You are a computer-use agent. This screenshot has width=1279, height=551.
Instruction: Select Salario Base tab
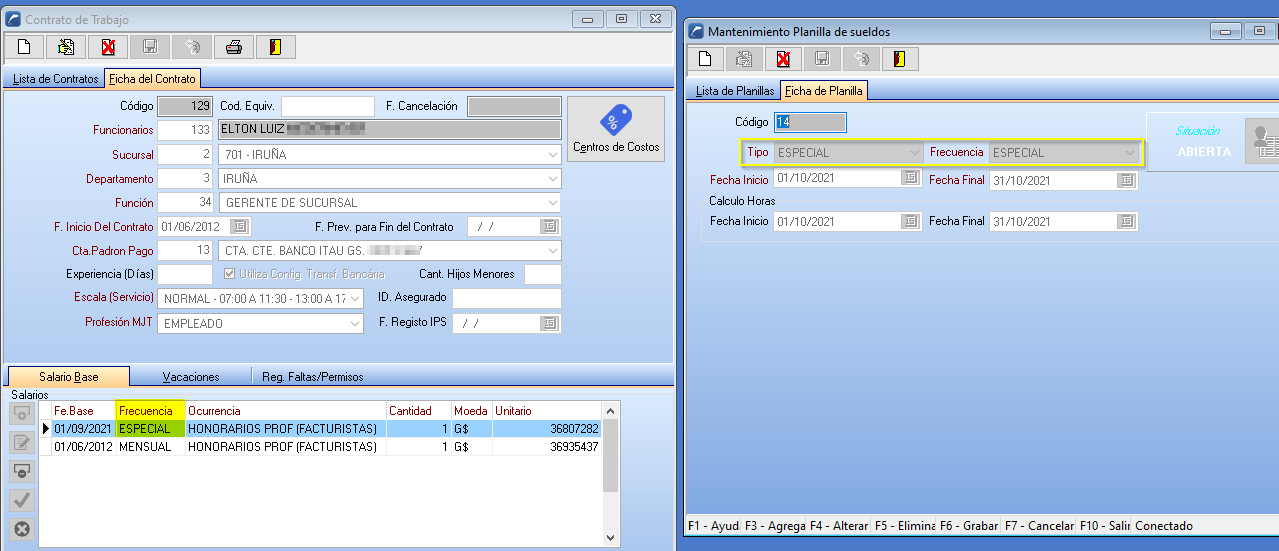69,377
